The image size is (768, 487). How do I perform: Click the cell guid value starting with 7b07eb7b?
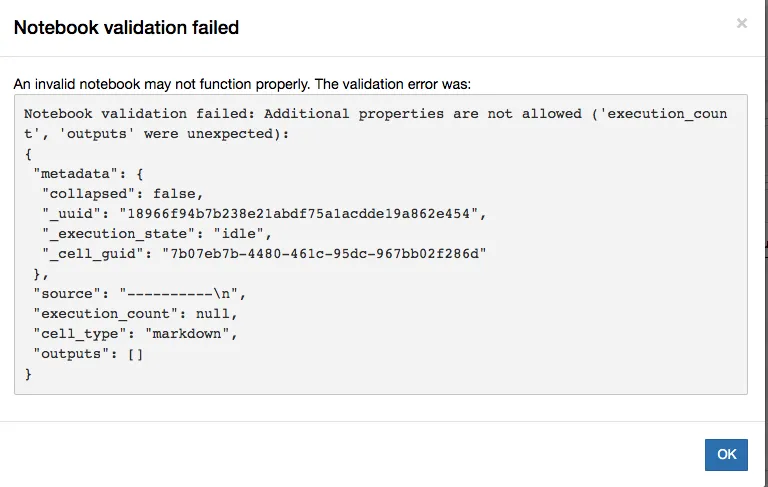tap(324, 254)
